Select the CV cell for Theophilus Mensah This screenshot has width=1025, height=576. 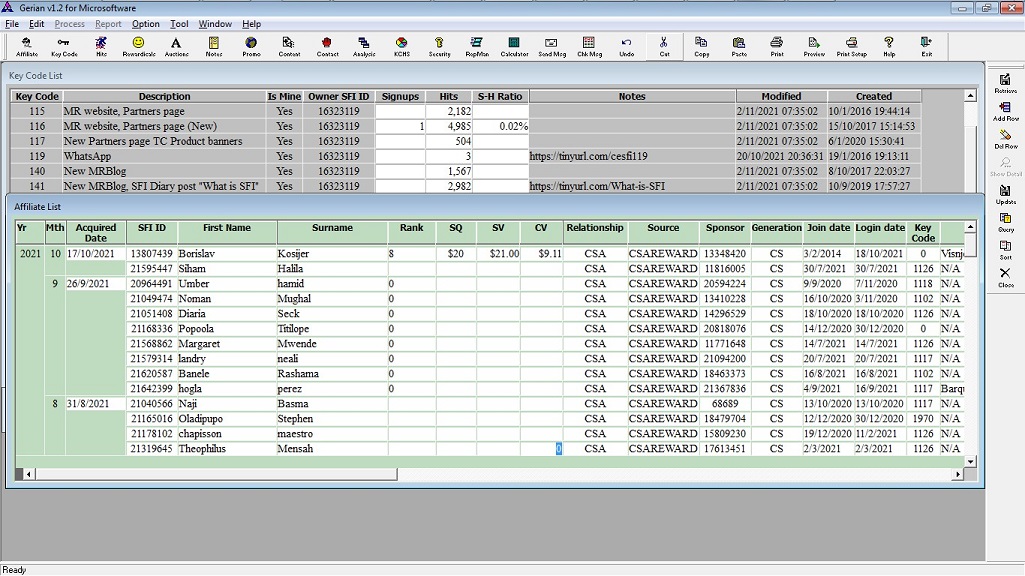point(541,449)
